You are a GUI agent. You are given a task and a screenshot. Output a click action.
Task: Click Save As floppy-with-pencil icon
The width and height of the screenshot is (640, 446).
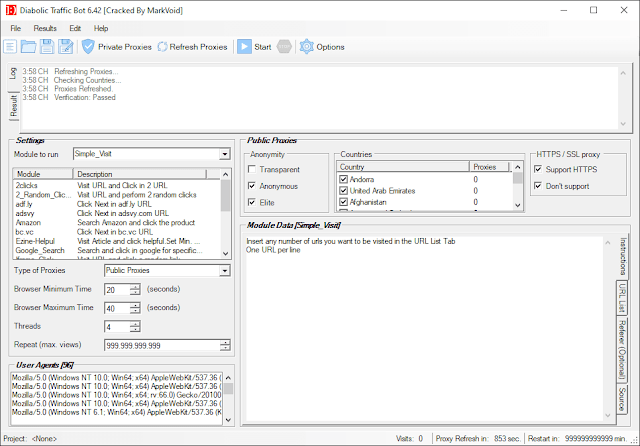[x=66, y=47]
